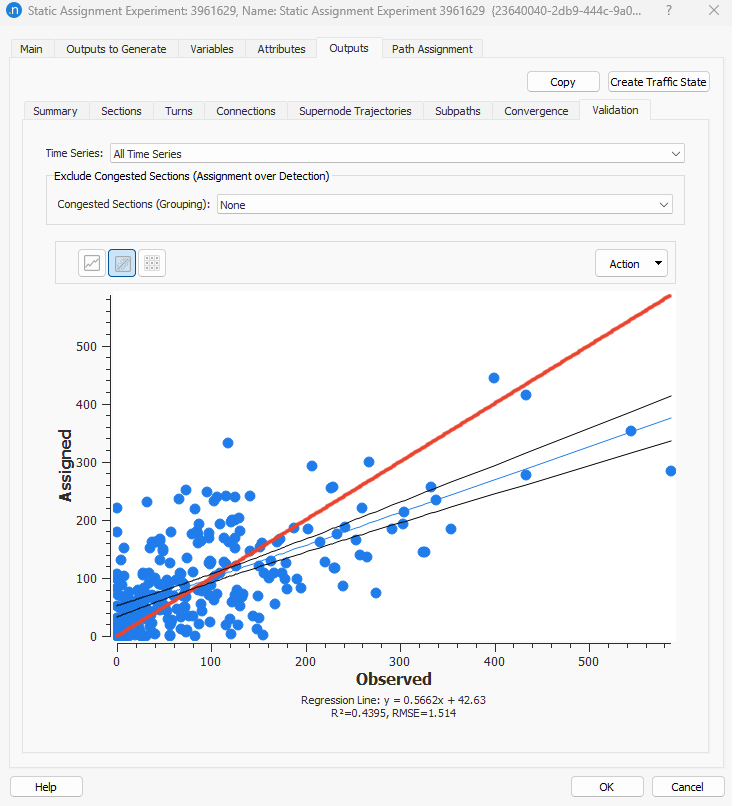
Task: Open the Subpaths tab
Action: (458, 111)
